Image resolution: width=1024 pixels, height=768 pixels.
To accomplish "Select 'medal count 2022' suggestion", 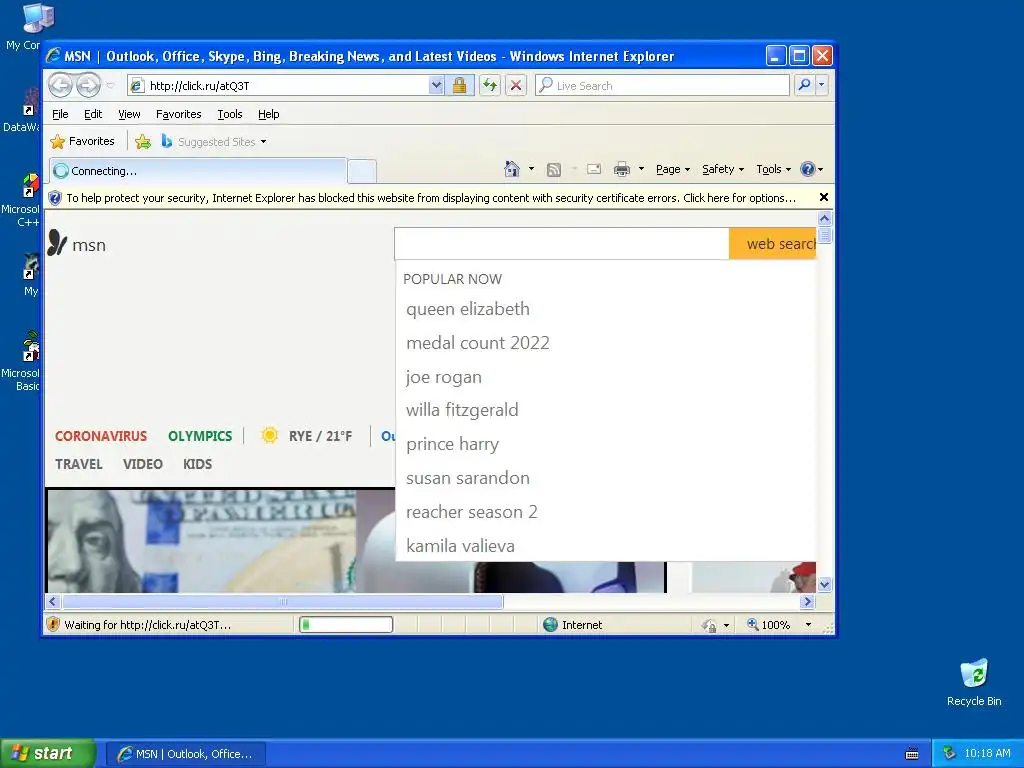I will point(477,343).
